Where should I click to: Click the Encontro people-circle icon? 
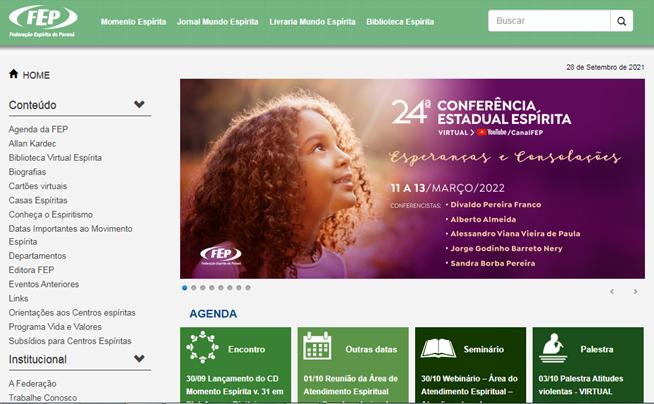203,347
